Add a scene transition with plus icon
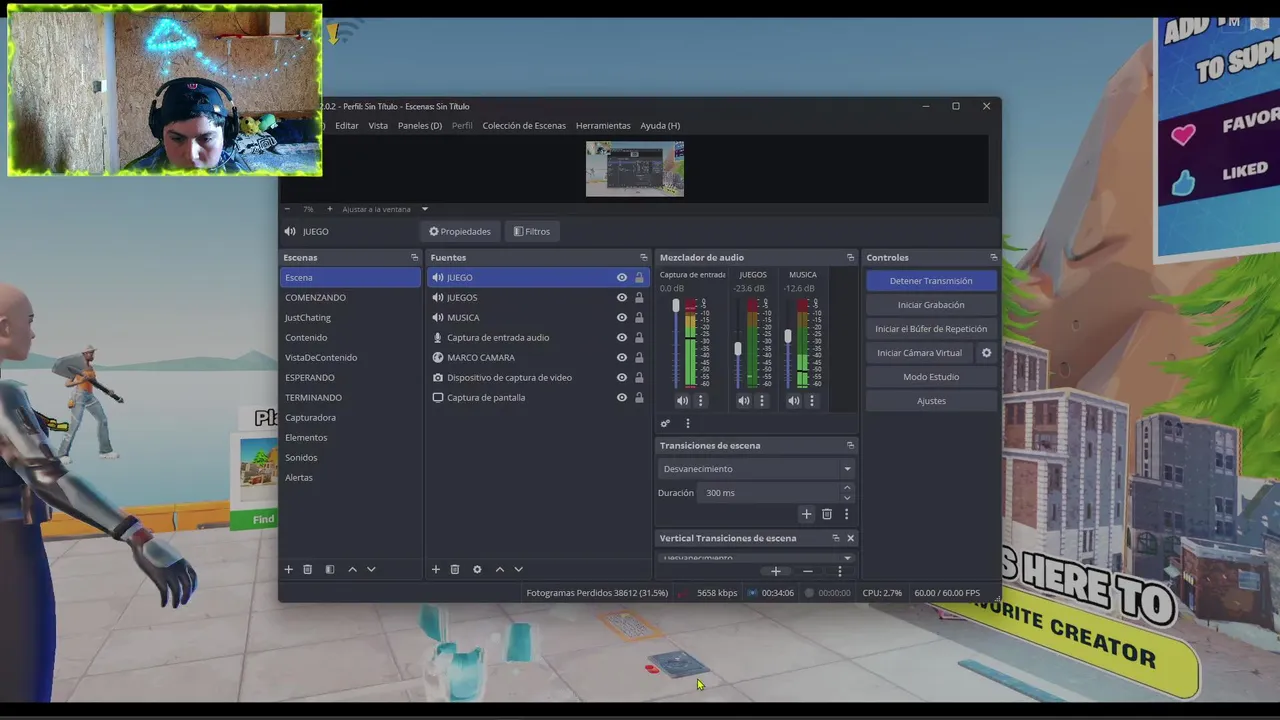Image resolution: width=1280 pixels, height=720 pixels. click(x=807, y=514)
